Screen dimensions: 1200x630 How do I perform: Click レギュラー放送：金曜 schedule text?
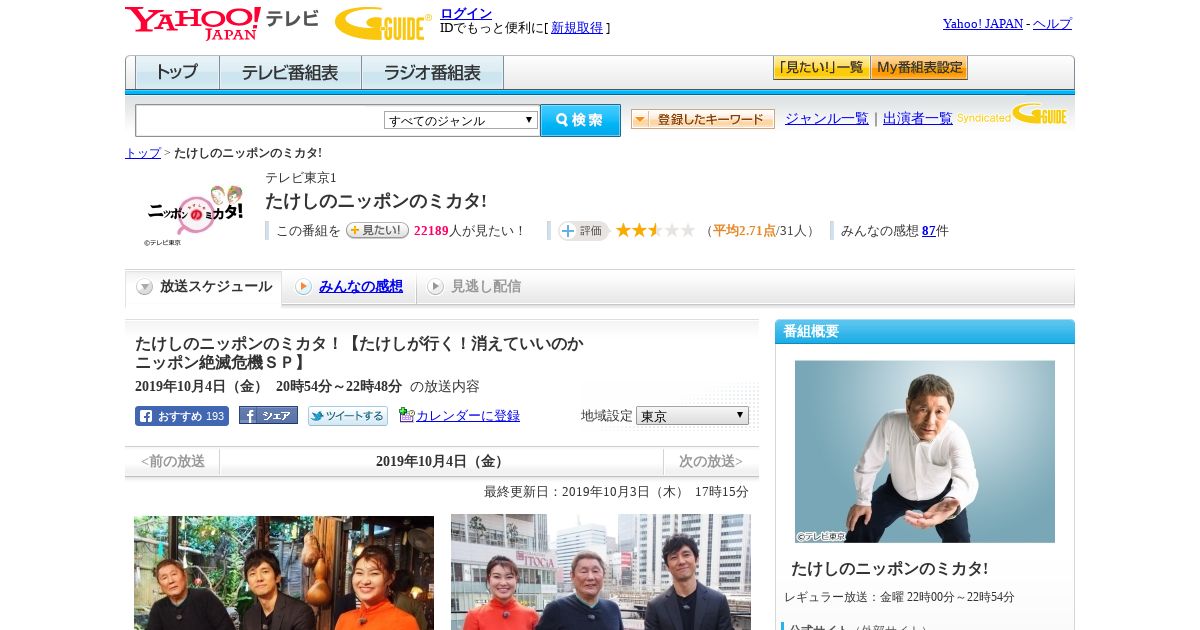pyautogui.click(x=899, y=597)
